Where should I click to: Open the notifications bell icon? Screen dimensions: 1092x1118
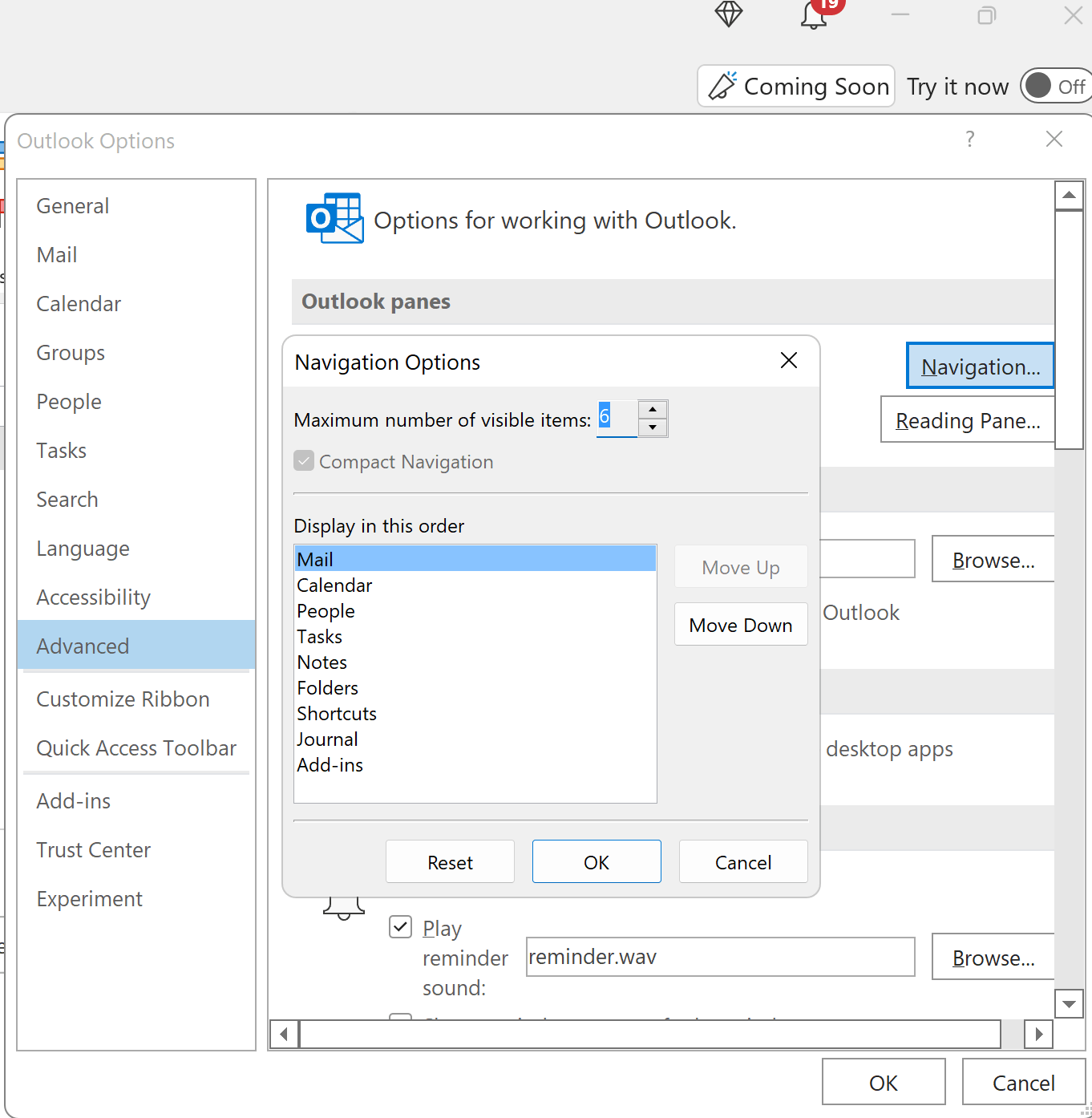[815, 14]
